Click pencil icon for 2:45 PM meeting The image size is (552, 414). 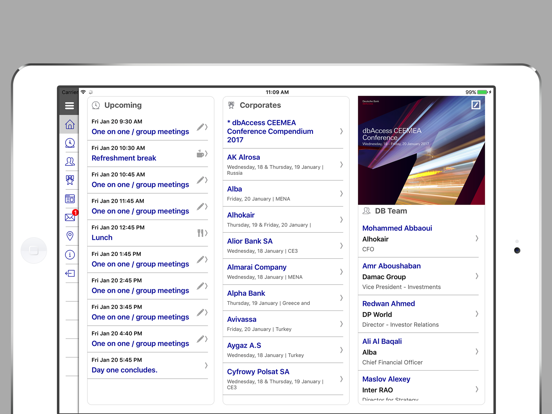tap(200, 286)
